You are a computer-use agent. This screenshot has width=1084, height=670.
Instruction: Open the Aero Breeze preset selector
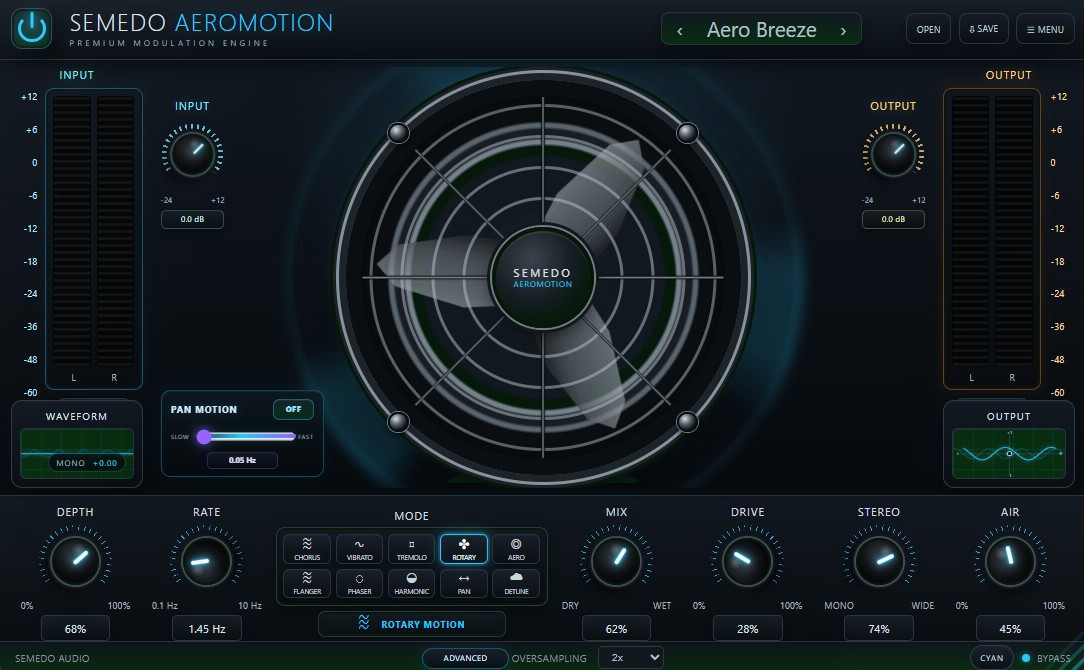(x=761, y=30)
